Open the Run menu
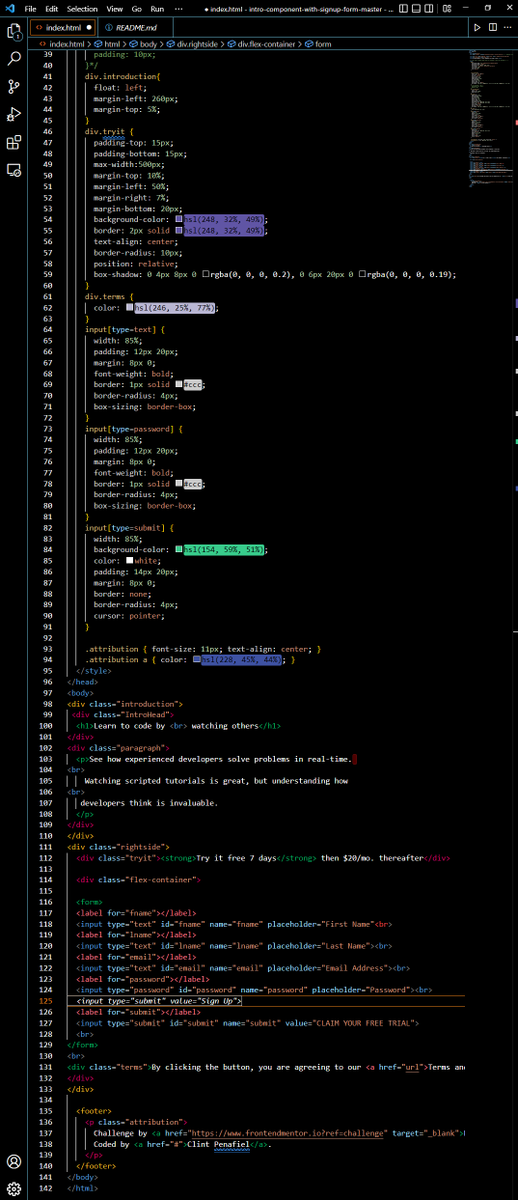 click(156, 8)
